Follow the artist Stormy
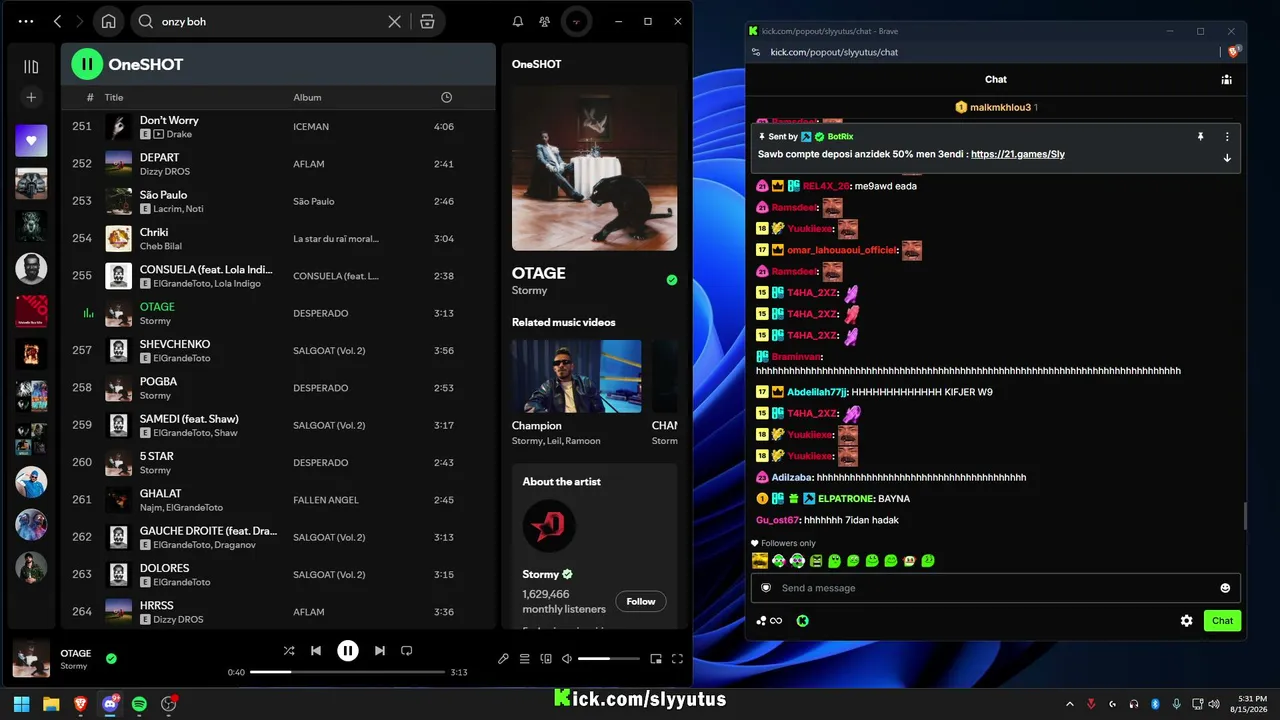1280x720 pixels. pos(641,601)
